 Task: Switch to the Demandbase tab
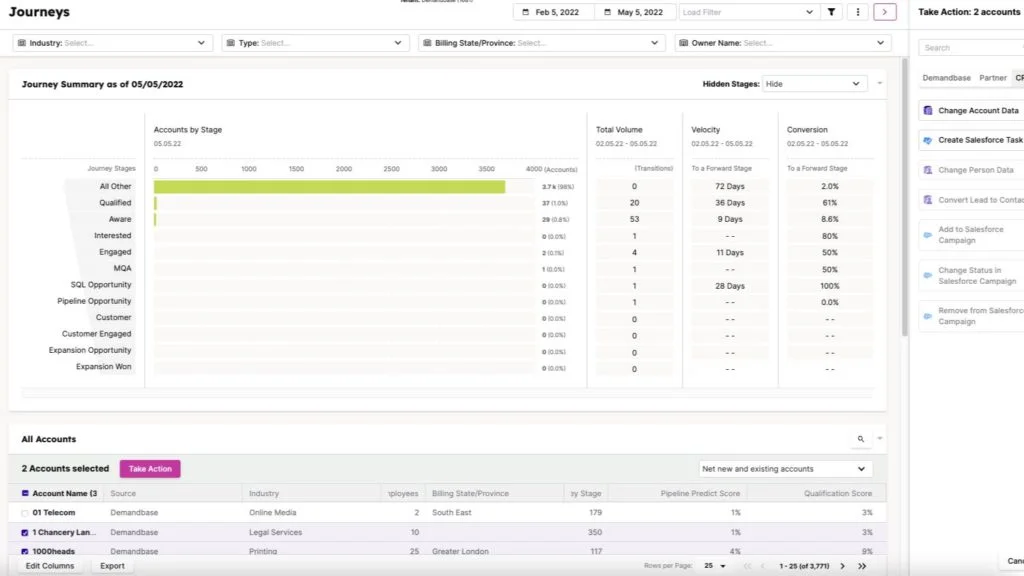click(x=946, y=78)
